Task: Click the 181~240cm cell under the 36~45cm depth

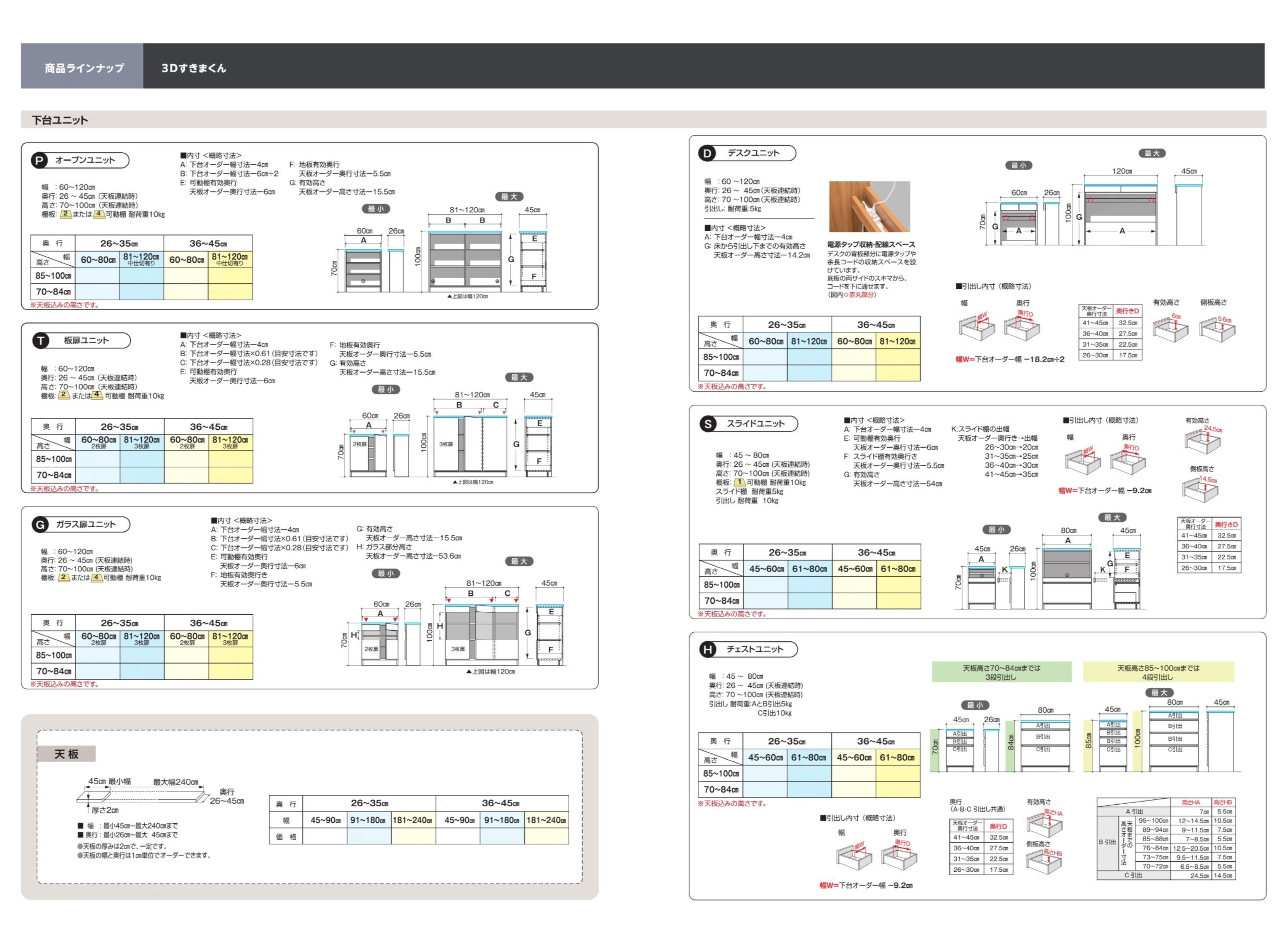Action: coord(546,820)
